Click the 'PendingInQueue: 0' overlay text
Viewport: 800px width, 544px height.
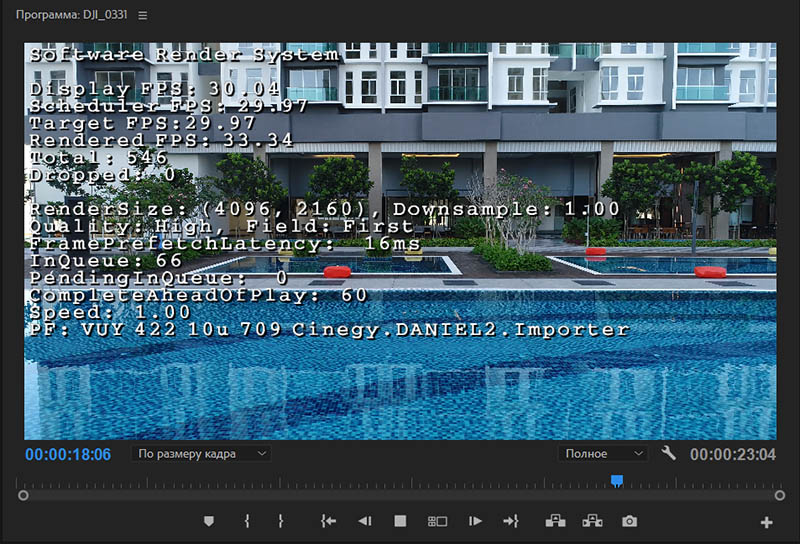click(159, 278)
